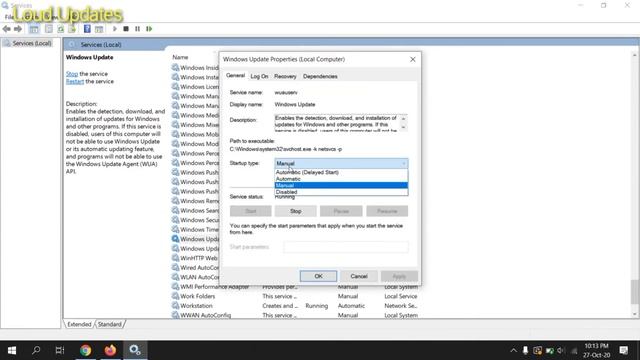Screen dimensions: 640x360
Task: Click the Stop button in Properties dialog
Action: tap(296, 211)
